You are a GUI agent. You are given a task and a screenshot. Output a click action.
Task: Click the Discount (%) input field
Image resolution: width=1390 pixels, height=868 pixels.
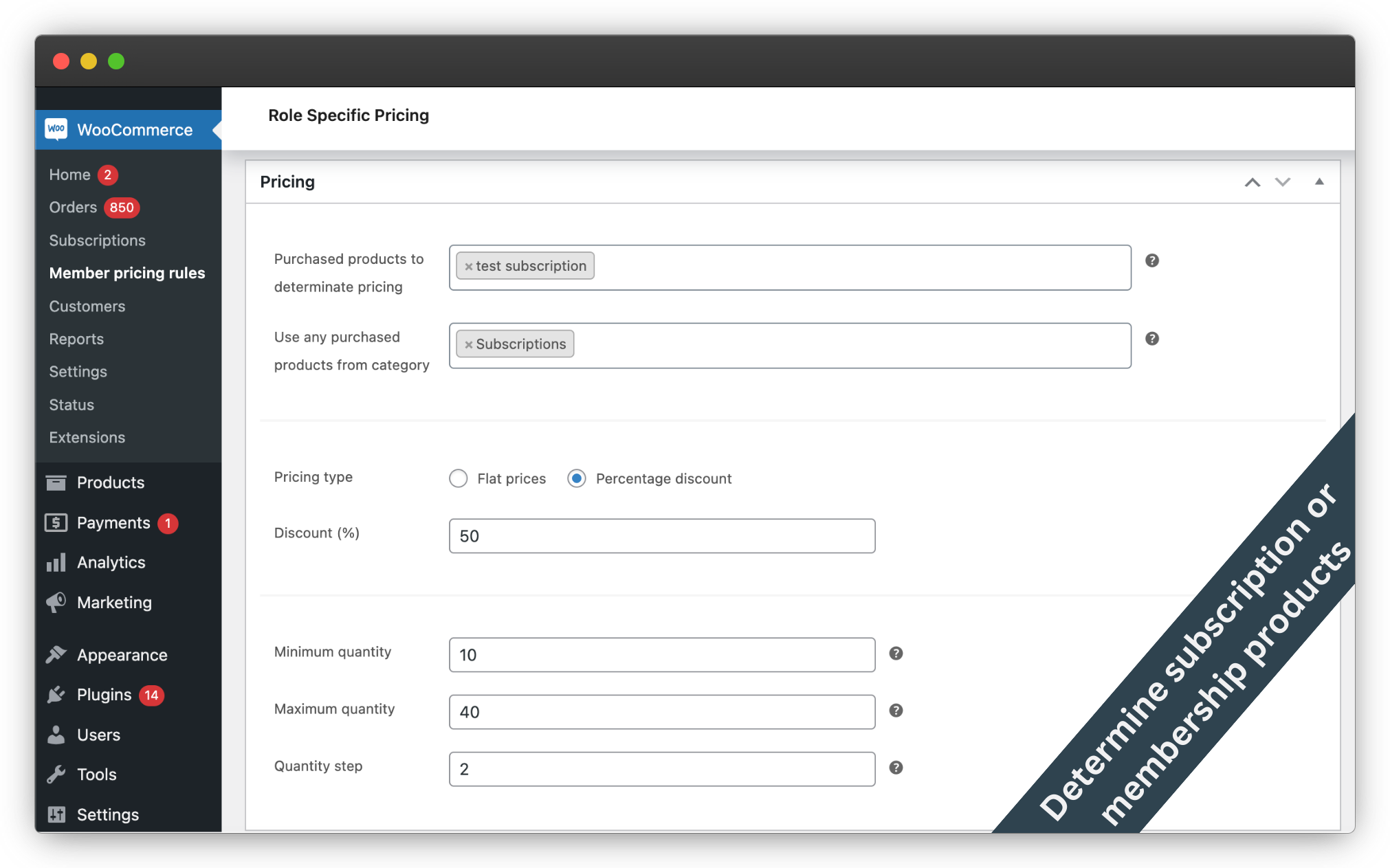coord(662,536)
